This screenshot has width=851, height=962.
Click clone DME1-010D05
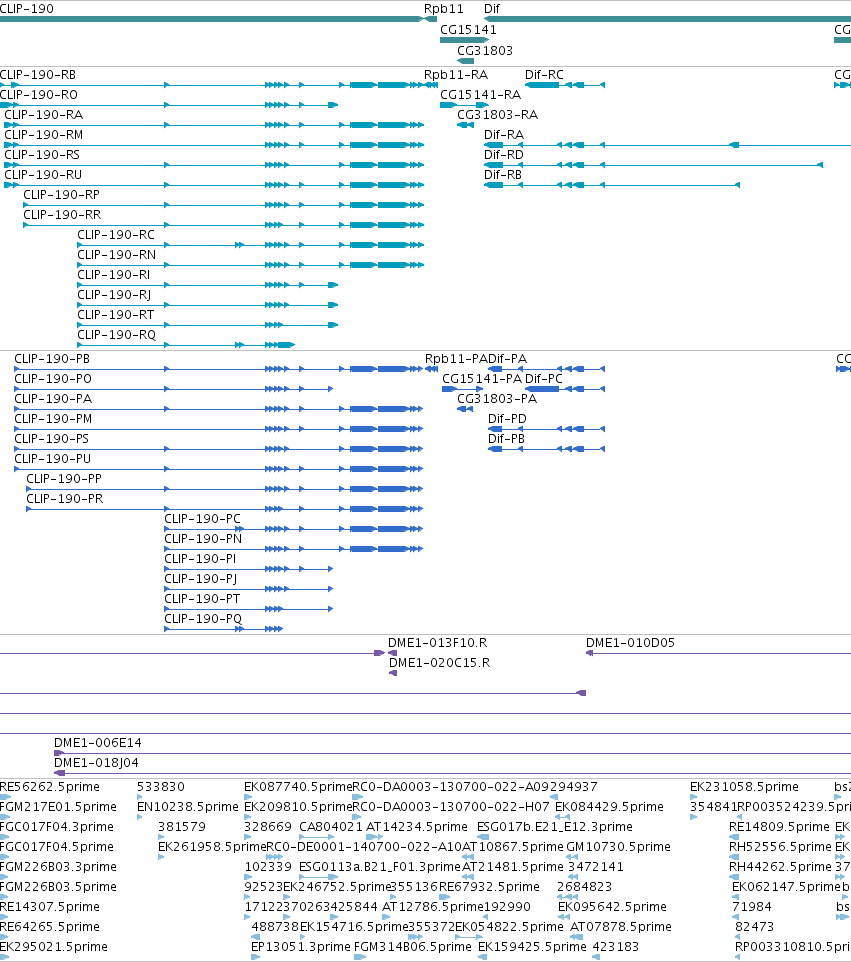click(x=630, y=643)
